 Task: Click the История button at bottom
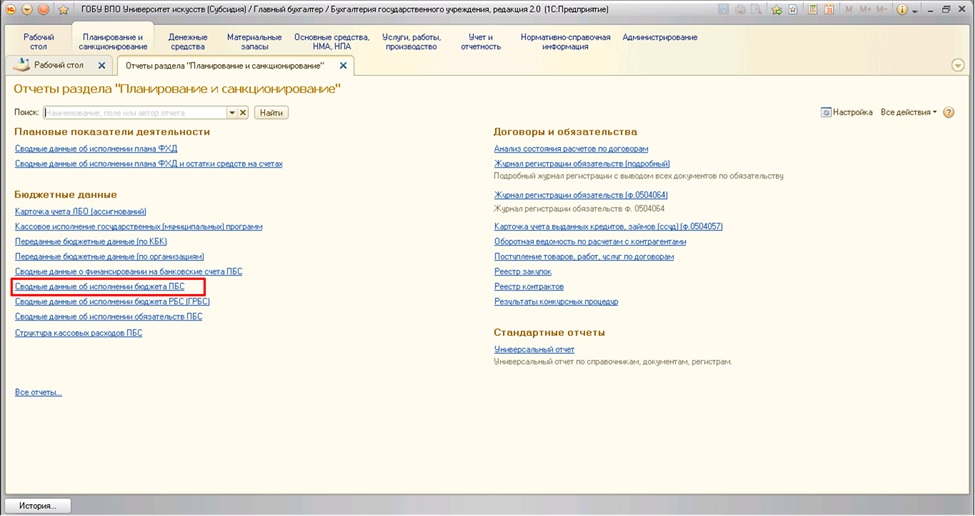point(37,506)
